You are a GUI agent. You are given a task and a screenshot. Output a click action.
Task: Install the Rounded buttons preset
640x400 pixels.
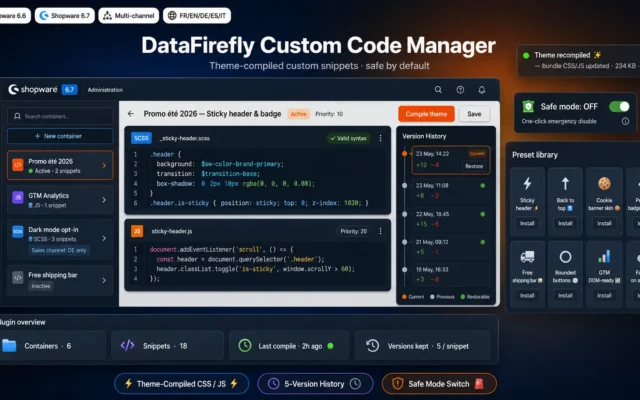[565, 295]
